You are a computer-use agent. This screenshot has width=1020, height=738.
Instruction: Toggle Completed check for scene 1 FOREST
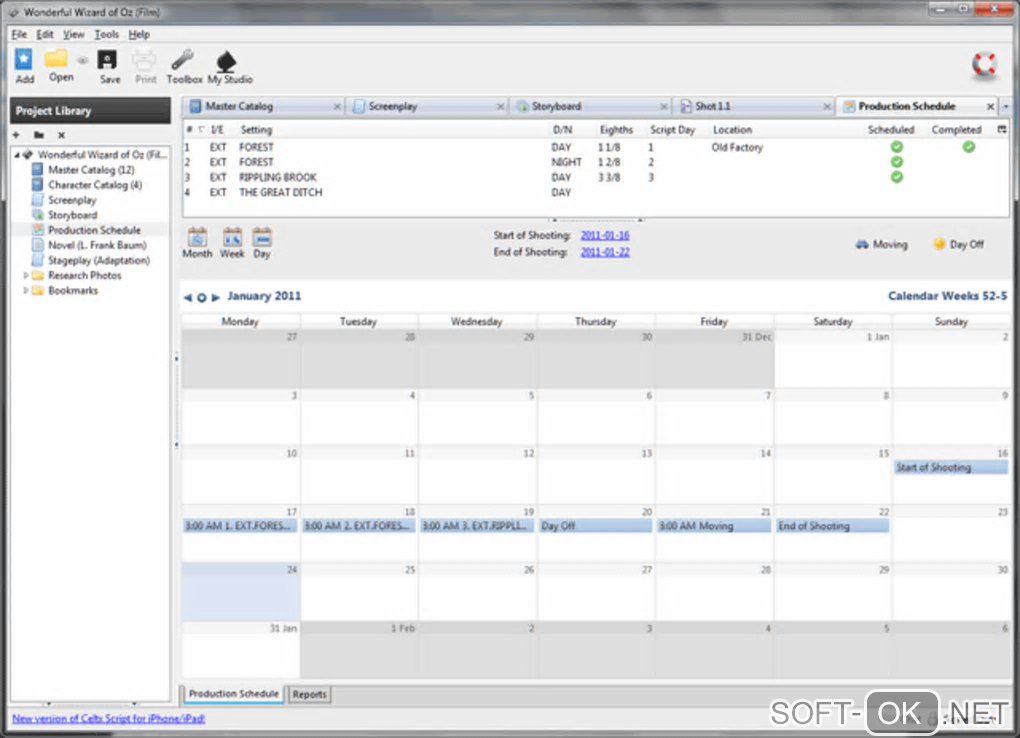tap(969, 147)
